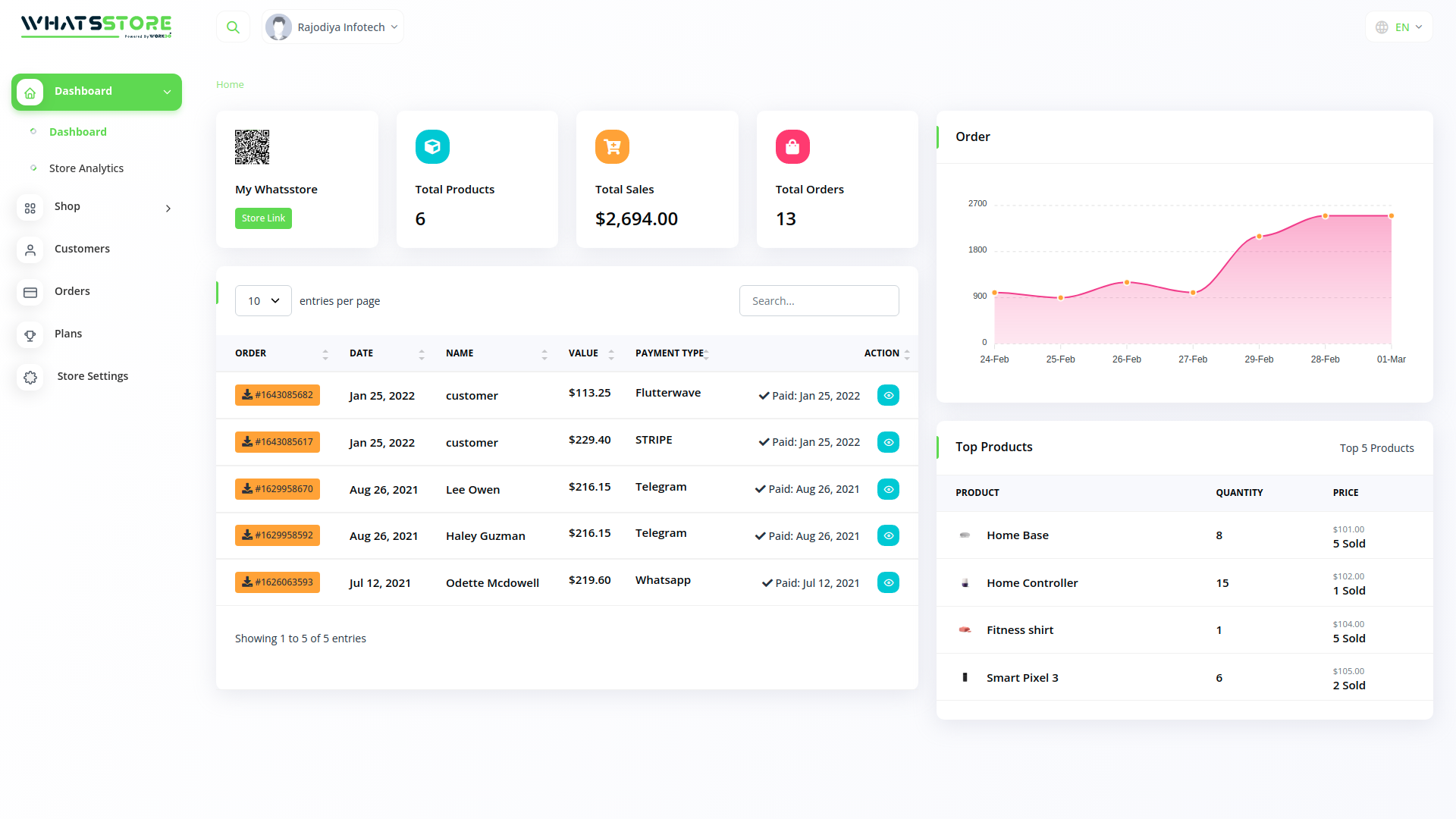1456x819 pixels.
Task: Open Customers via its sidebar person icon
Action: point(30,249)
